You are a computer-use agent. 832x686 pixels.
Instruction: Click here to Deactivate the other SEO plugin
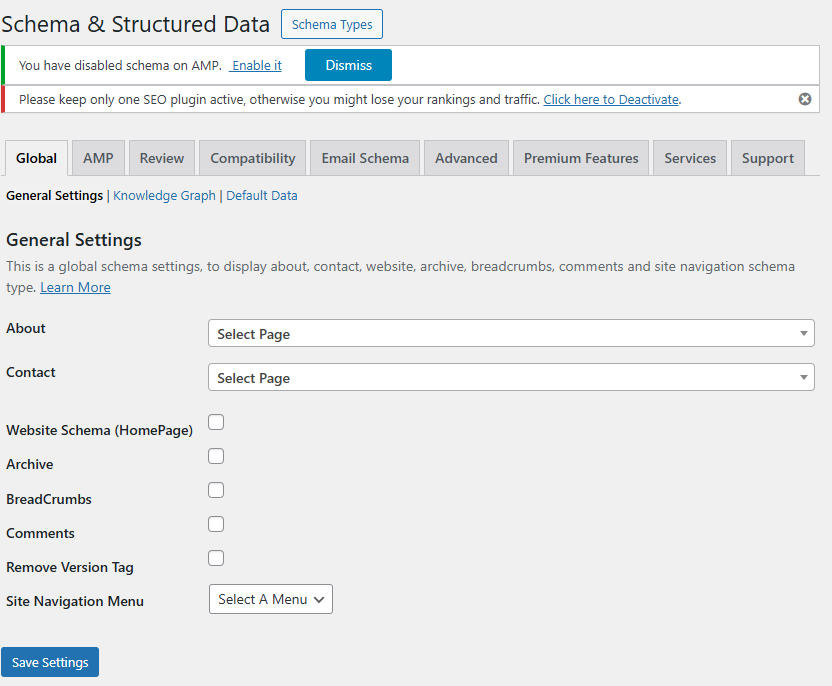(611, 99)
